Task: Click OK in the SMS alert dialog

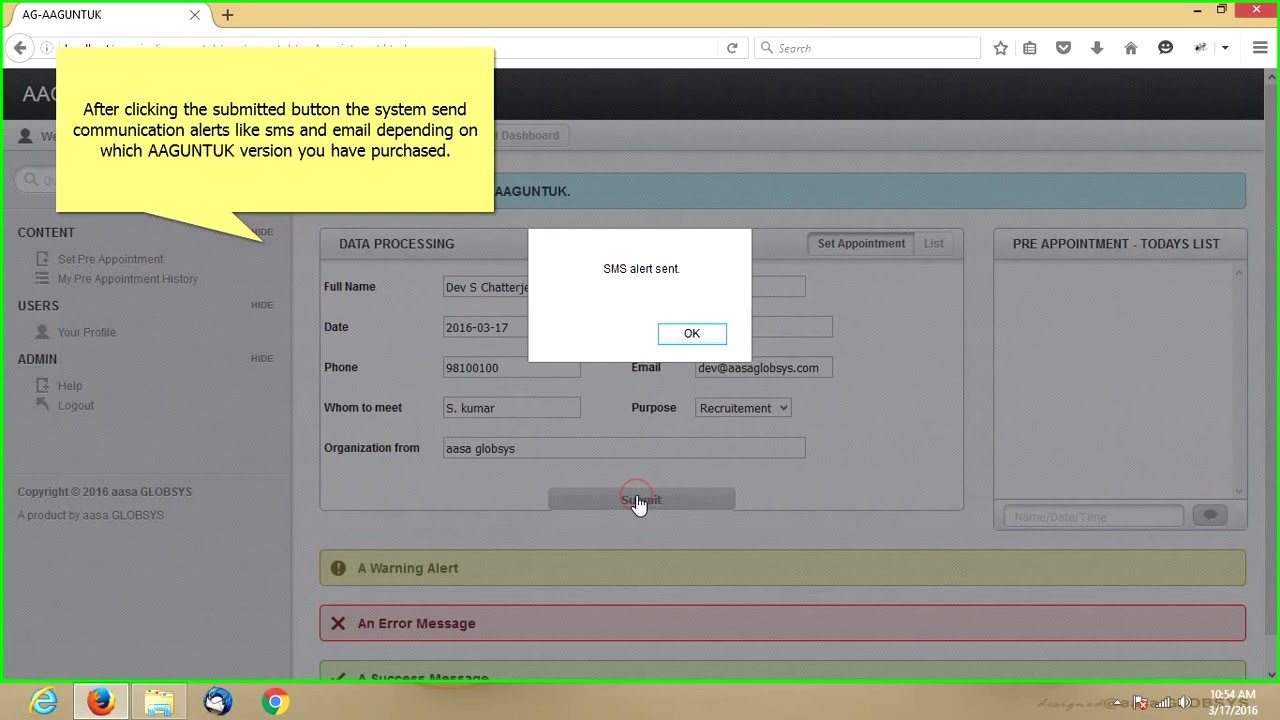Action: pos(692,333)
